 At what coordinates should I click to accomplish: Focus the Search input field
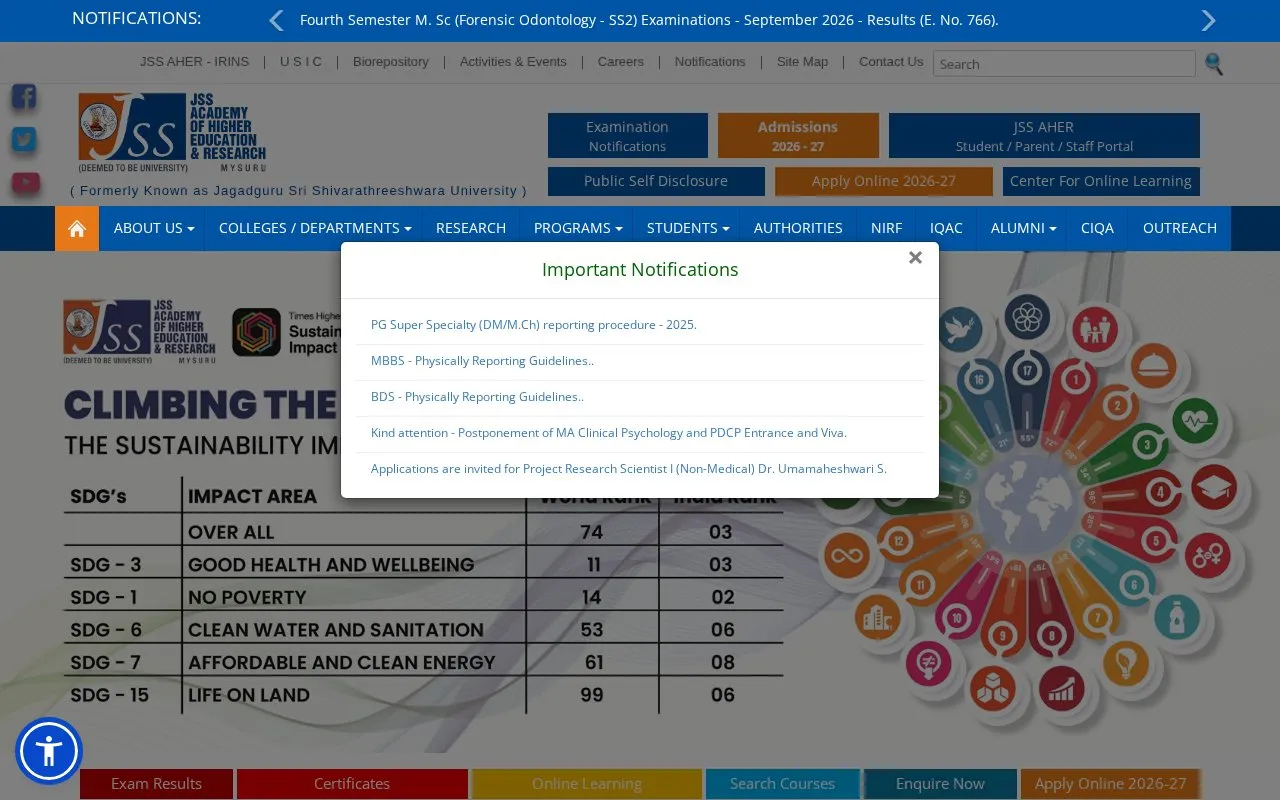coord(1064,64)
